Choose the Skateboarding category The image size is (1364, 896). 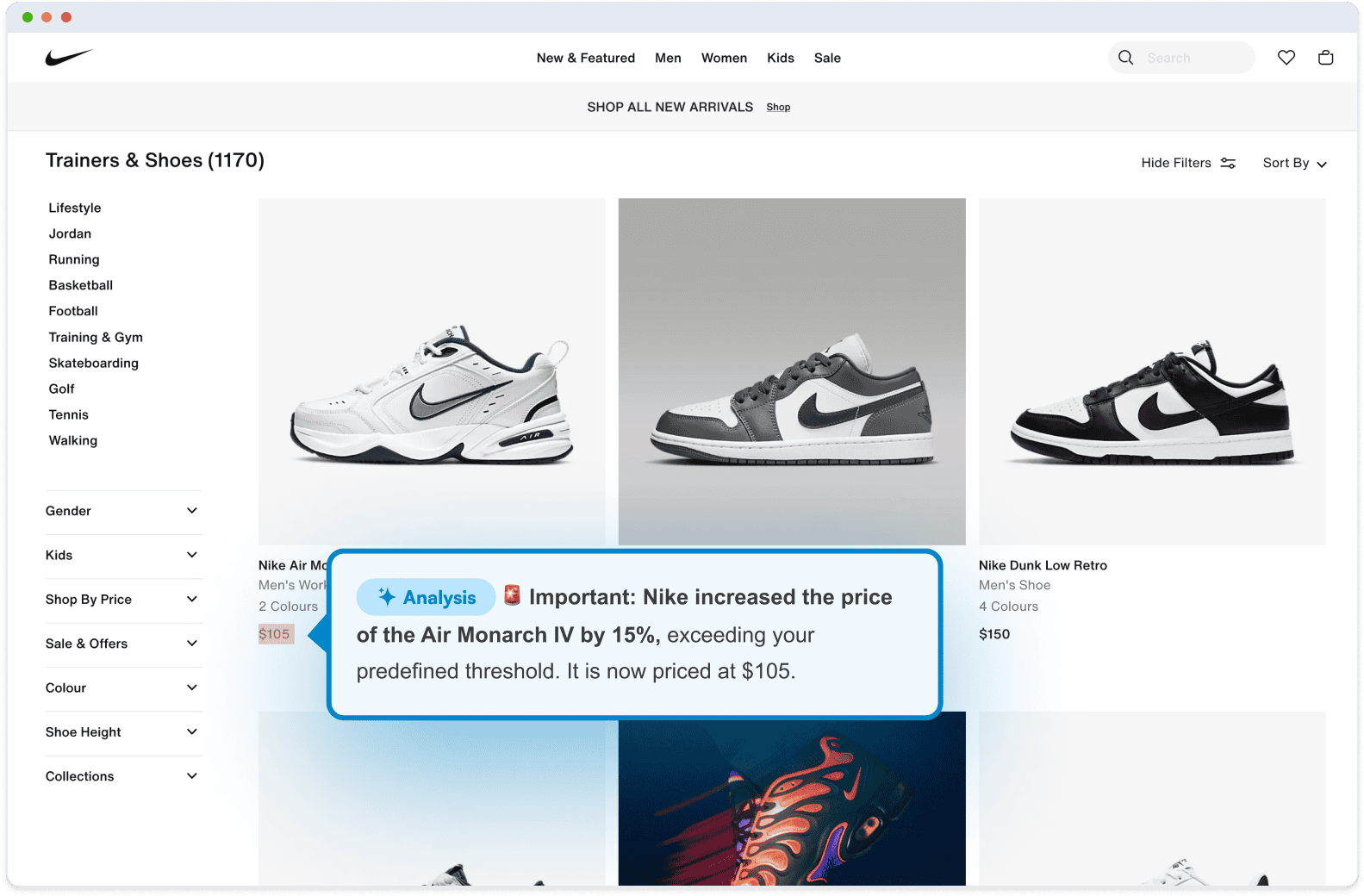point(93,363)
